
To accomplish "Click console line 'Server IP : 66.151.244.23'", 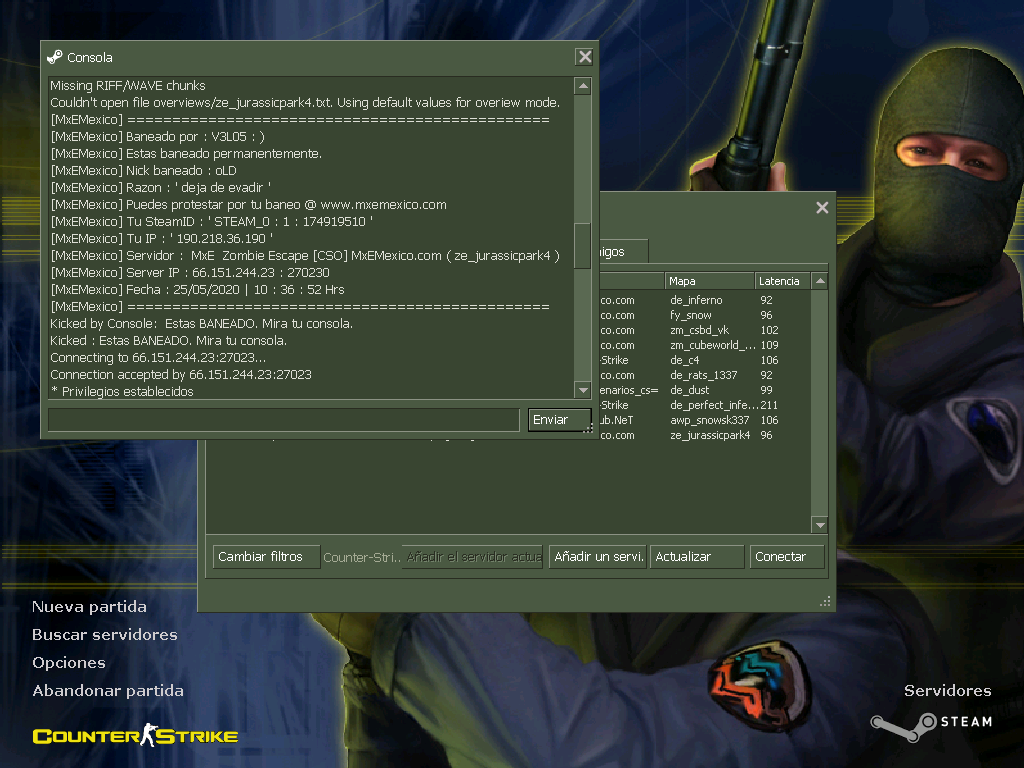I will (x=190, y=272).
